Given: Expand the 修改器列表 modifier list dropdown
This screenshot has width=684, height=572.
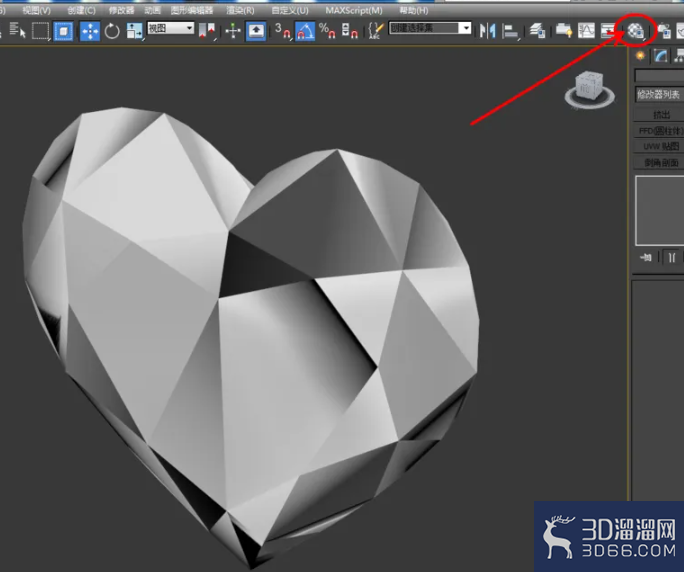Looking at the screenshot, I should (659, 94).
